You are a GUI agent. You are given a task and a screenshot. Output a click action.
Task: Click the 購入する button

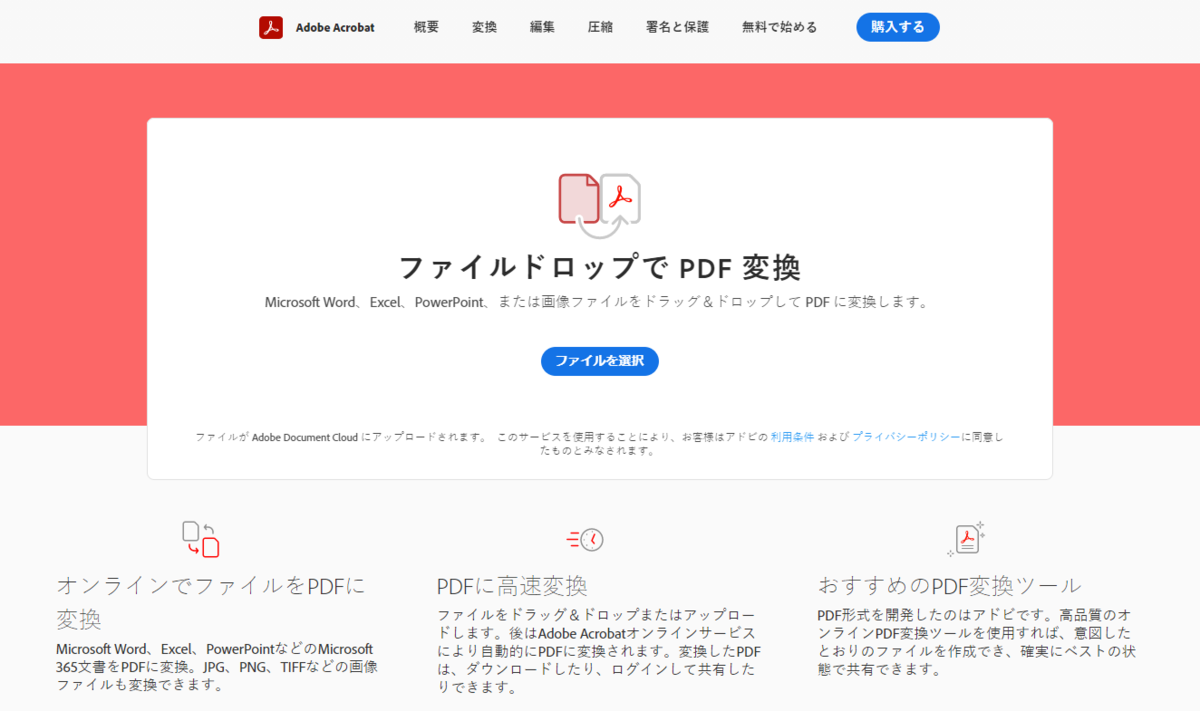tap(898, 27)
